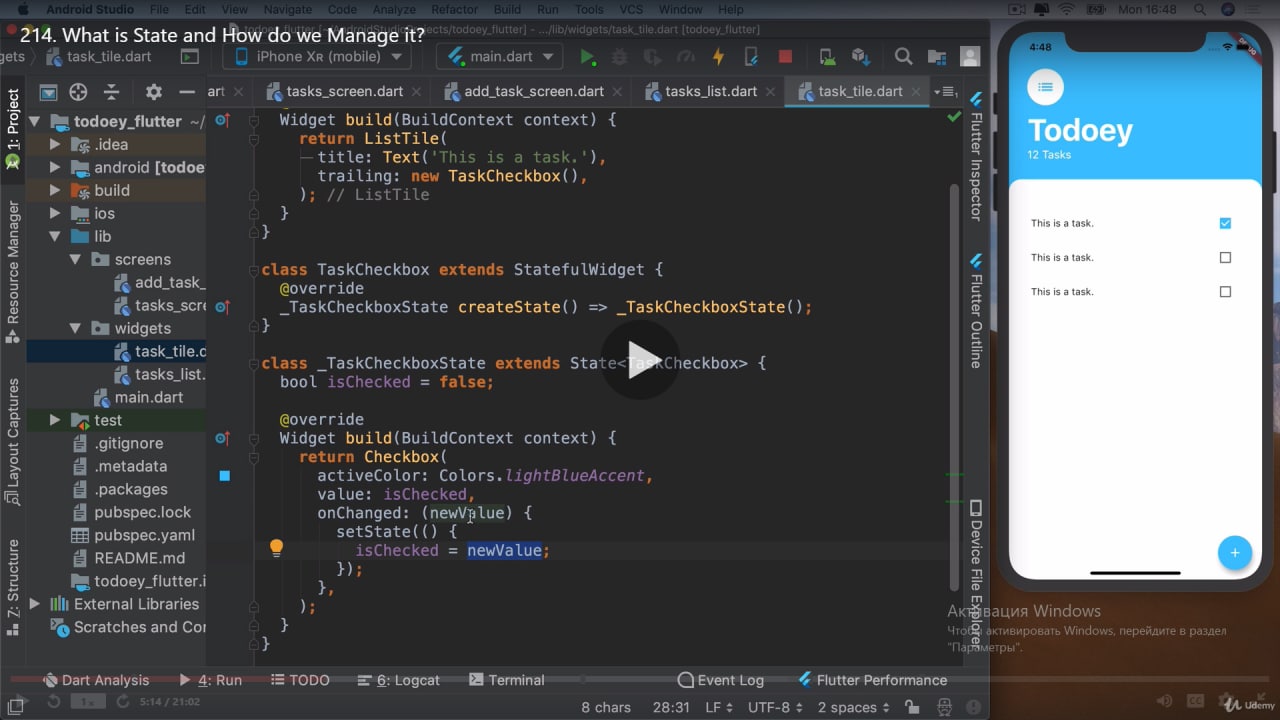Open the VCS menu
The height and width of the screenshot is (720, 1280).
[631, 9]
